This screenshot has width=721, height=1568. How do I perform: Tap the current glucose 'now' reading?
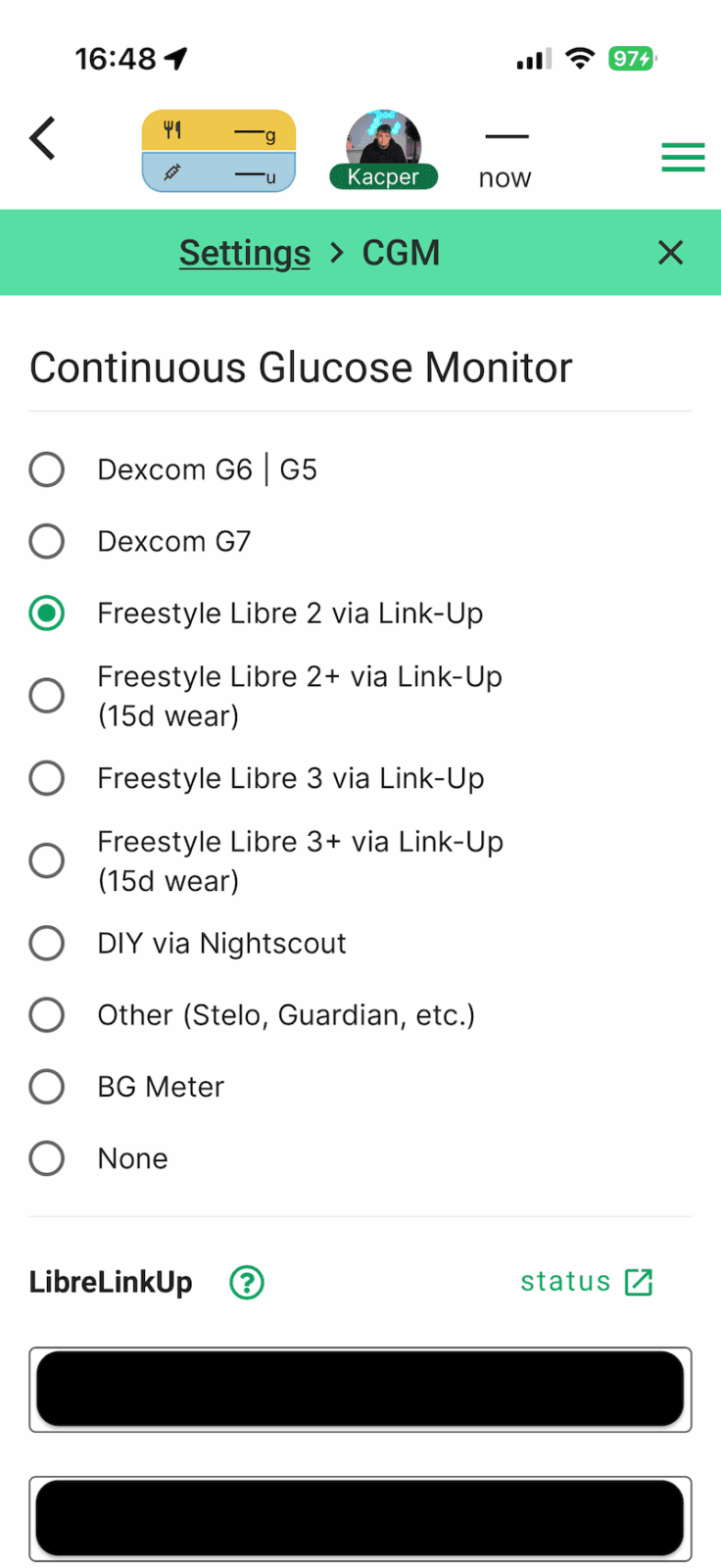coord(505,157)
